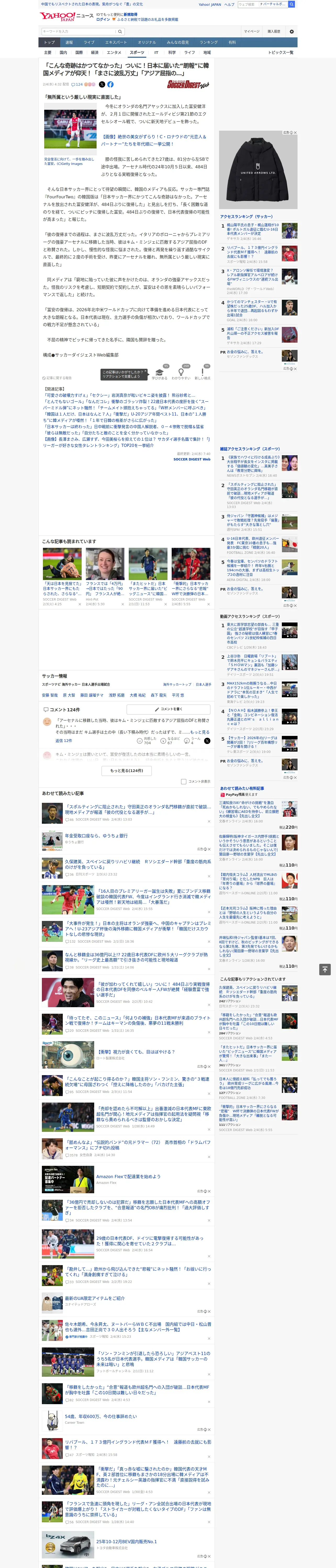Select the 有料 tab
This screenshot has height=1568, width=336.
click(x=232, y=43)
